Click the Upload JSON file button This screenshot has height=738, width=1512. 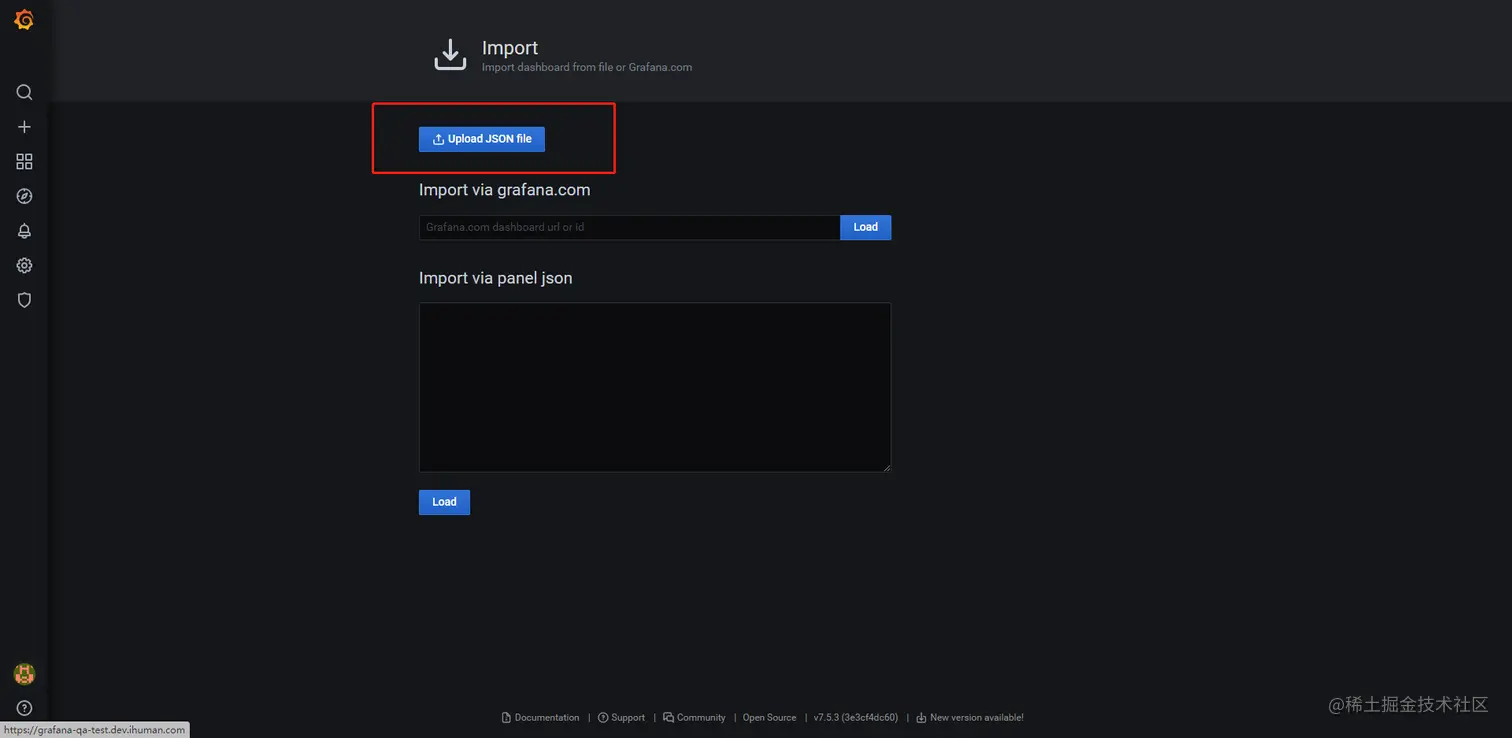coord(482,139)
